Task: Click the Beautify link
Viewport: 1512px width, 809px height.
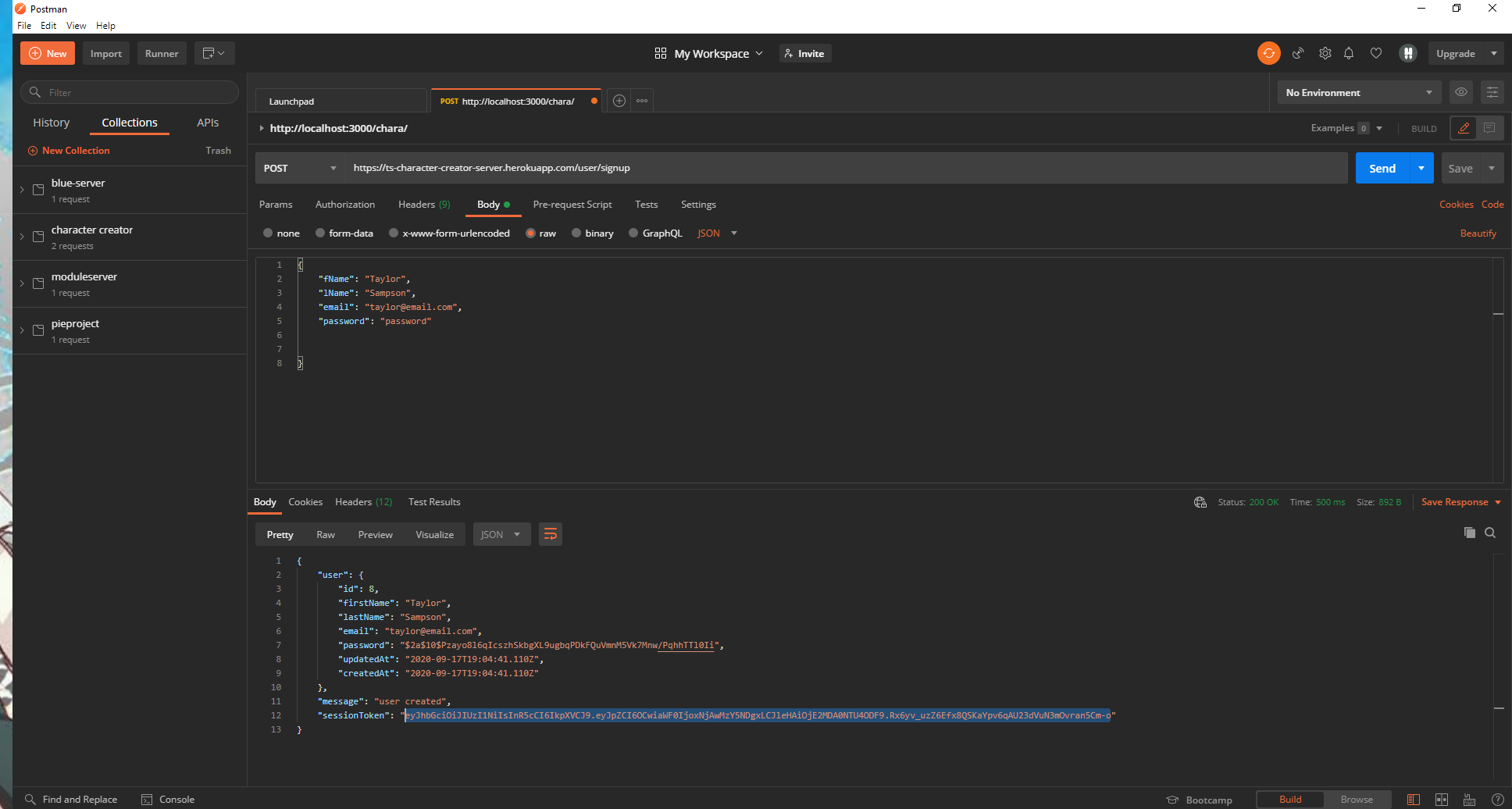Action: [1478, 233]
